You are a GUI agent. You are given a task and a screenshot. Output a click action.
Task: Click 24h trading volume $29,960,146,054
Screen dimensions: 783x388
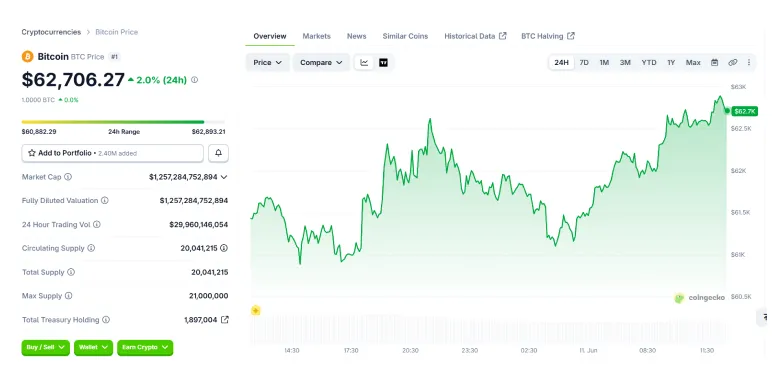pos(199,225)
